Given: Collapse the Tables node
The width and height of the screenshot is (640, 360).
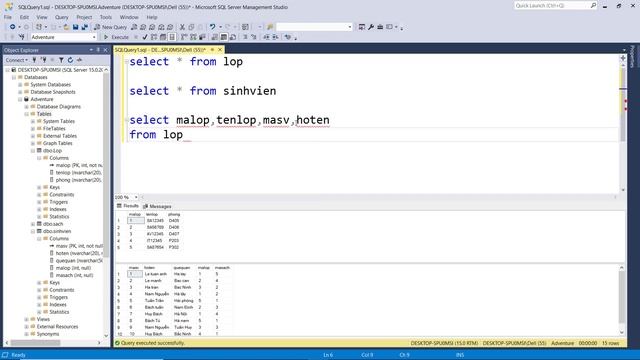Looking at the screenshot, I should (27, 114).
